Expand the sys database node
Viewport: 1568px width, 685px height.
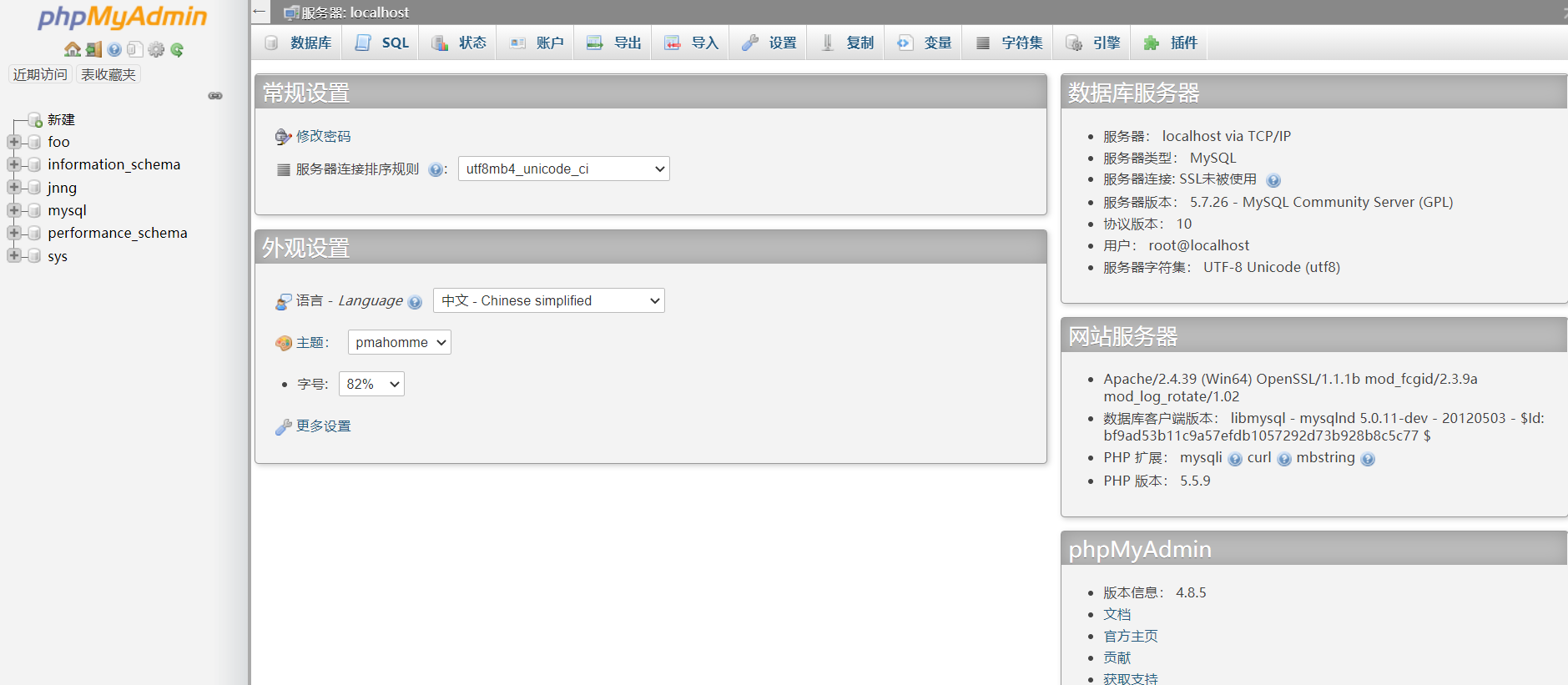click(x=14, y=256)
